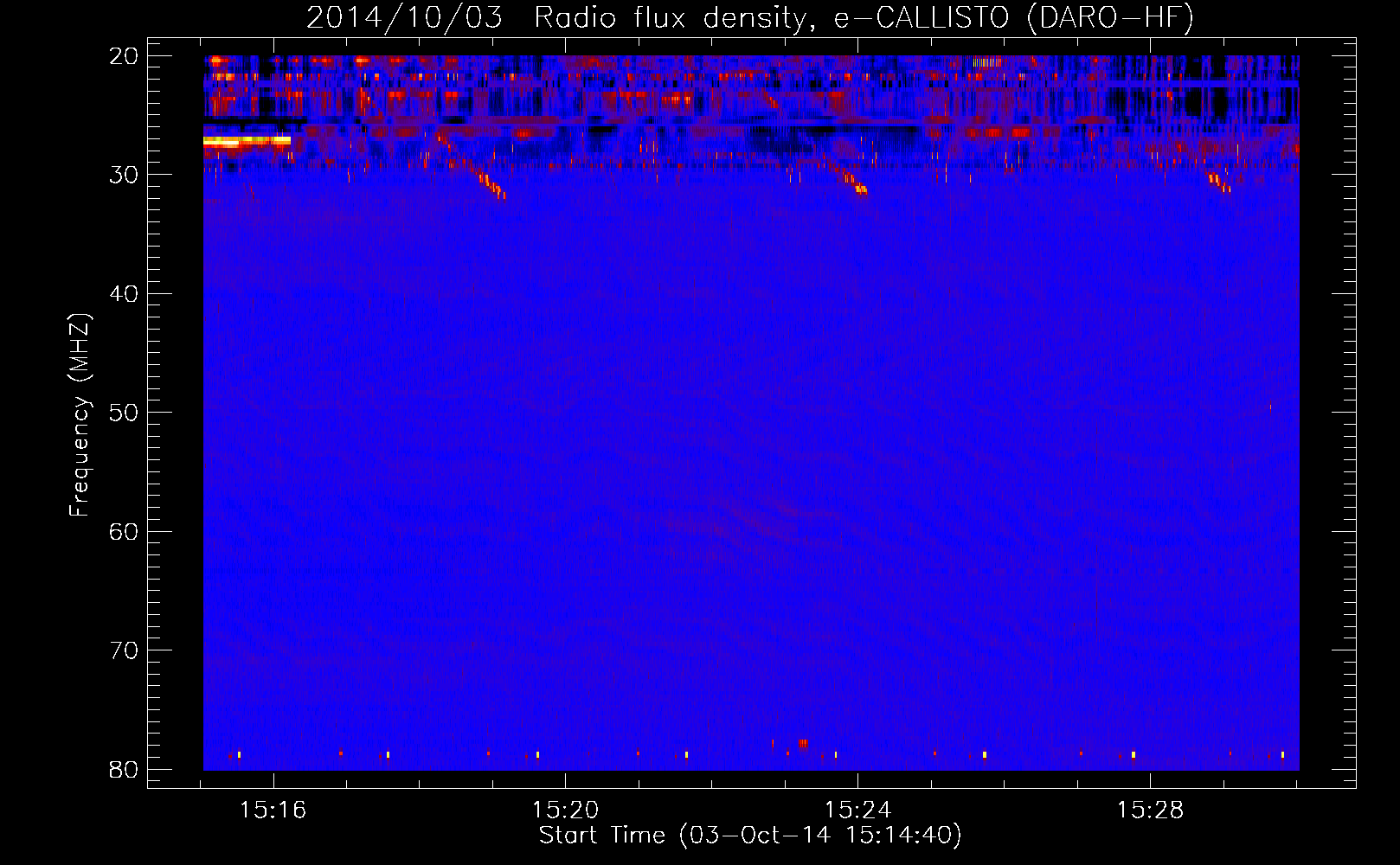Click the 30 MHz frequency tick label

click(x=125, y=175)
